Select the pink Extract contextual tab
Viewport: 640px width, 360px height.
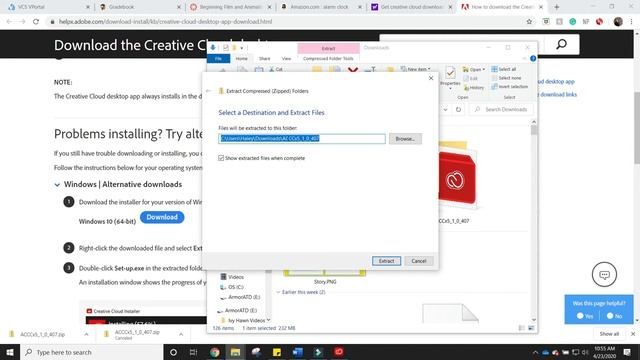(x=329, y=49)
